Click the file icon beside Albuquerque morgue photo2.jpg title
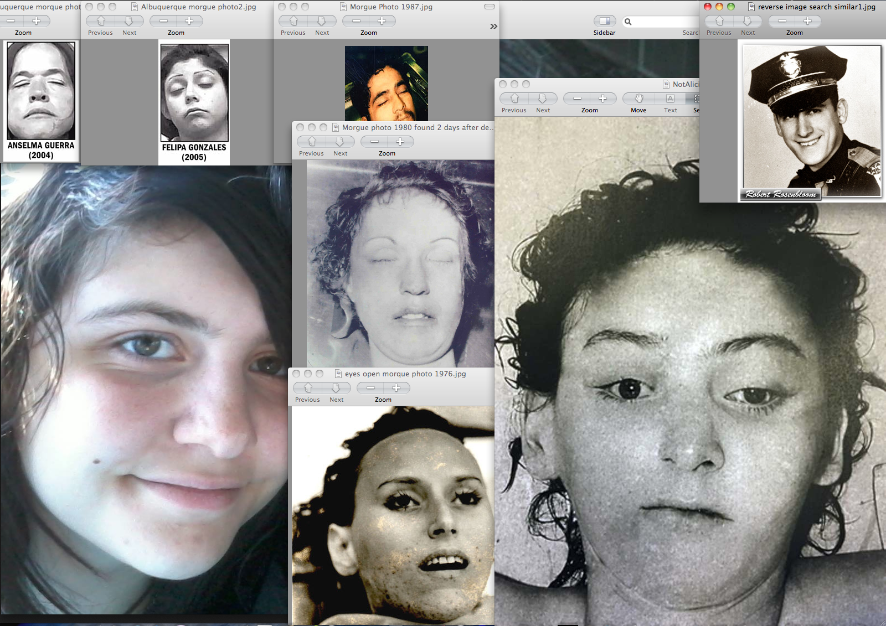 (134, 7)
